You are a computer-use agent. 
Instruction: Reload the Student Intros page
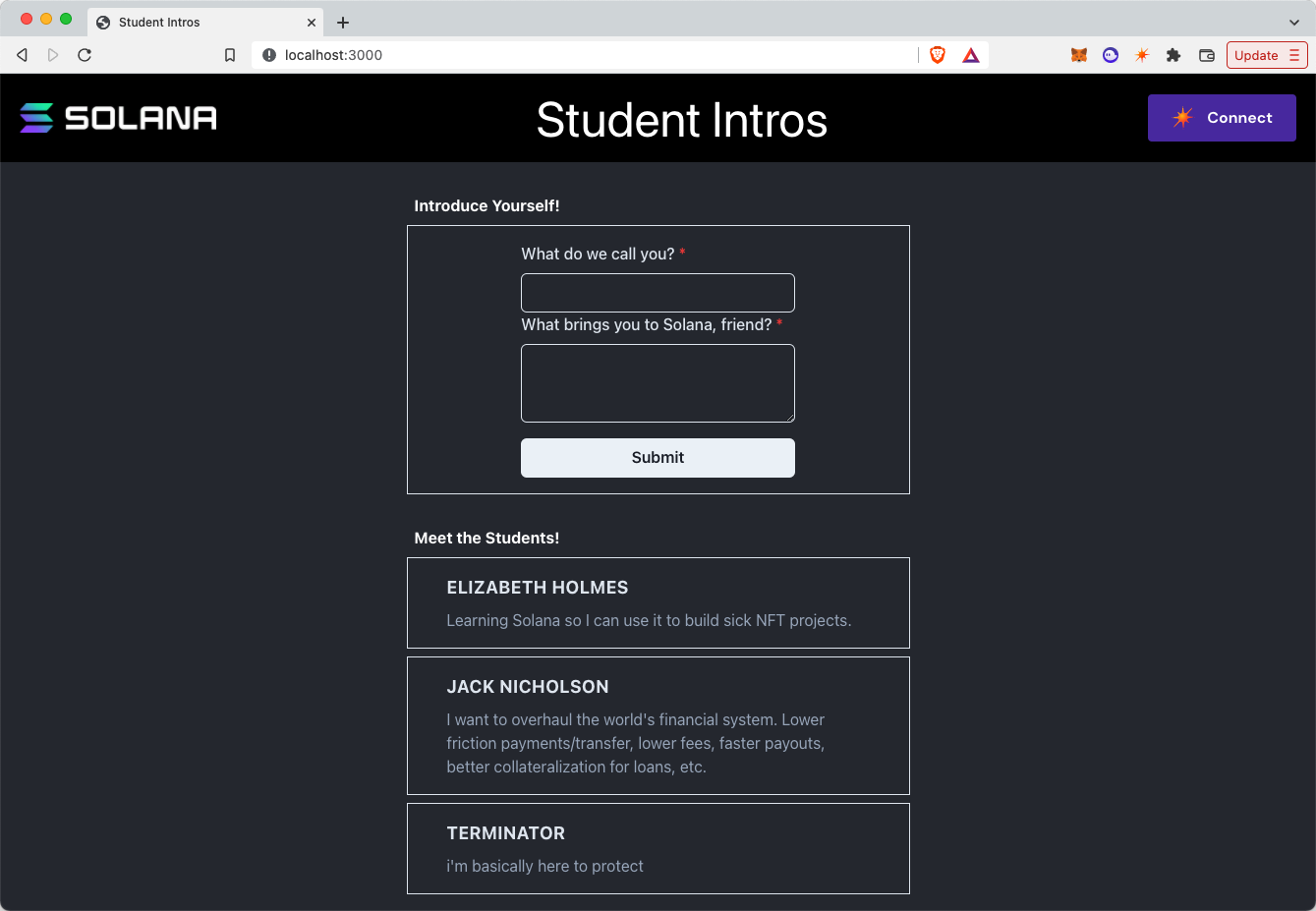click(85, 55)
